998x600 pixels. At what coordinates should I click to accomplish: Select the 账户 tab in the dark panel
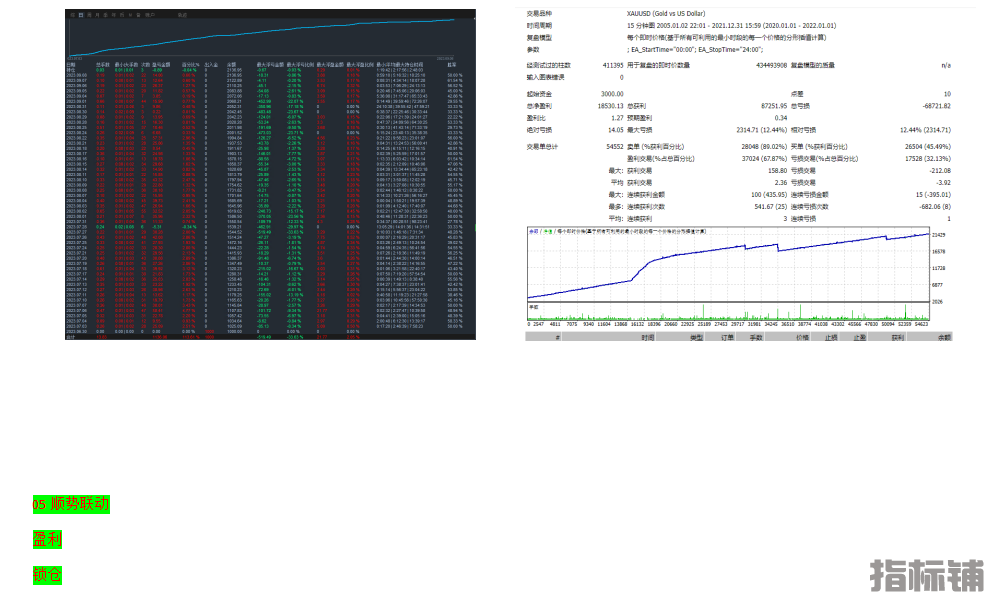[150, 15]
